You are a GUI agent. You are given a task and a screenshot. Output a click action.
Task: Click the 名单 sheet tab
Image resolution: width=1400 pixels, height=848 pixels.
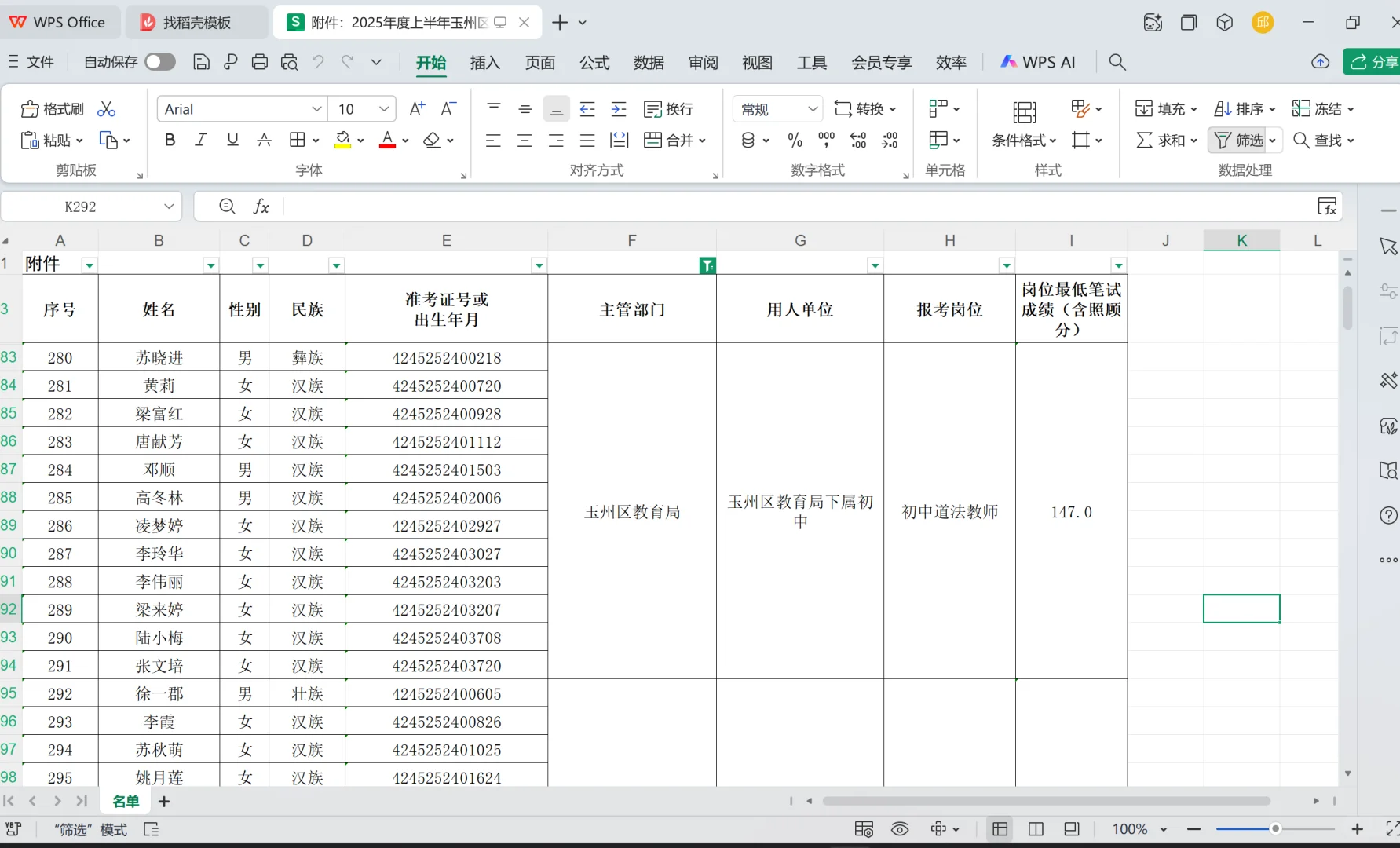click(125, 801)
